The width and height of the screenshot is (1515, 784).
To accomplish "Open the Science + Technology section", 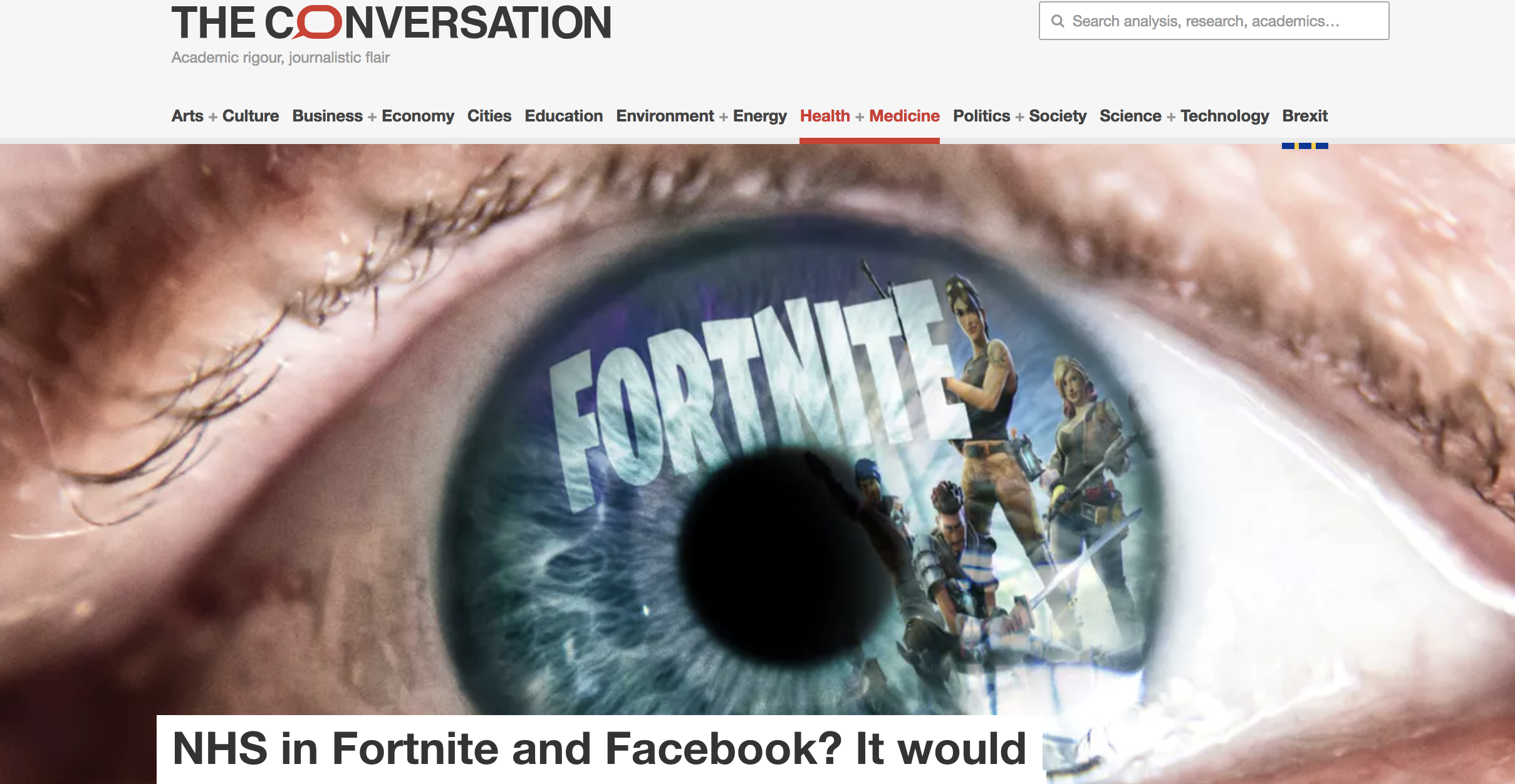I will coord(1184,116).
